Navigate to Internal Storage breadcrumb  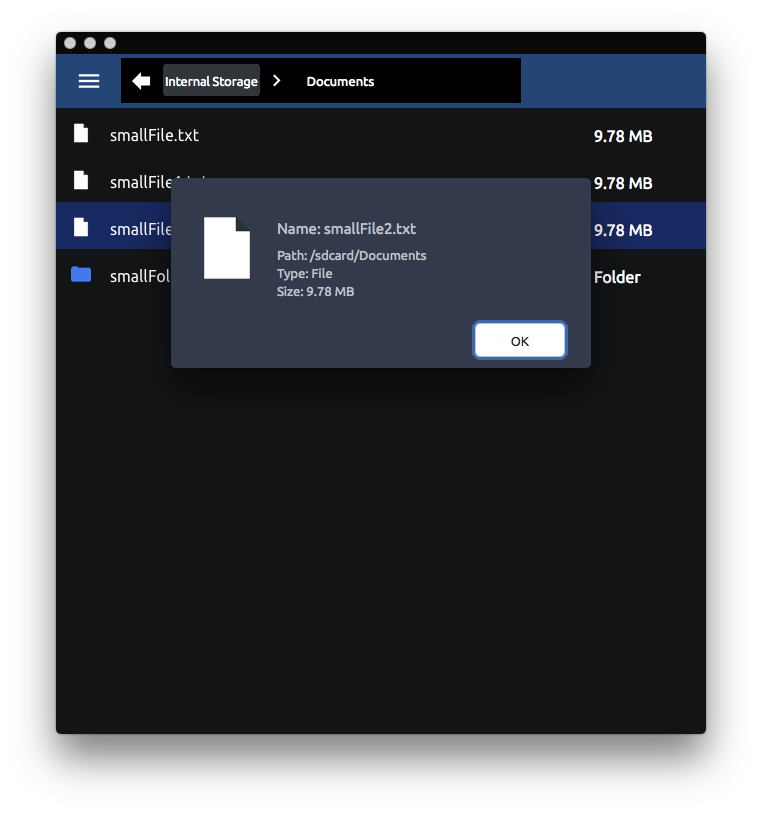[211, 81]
